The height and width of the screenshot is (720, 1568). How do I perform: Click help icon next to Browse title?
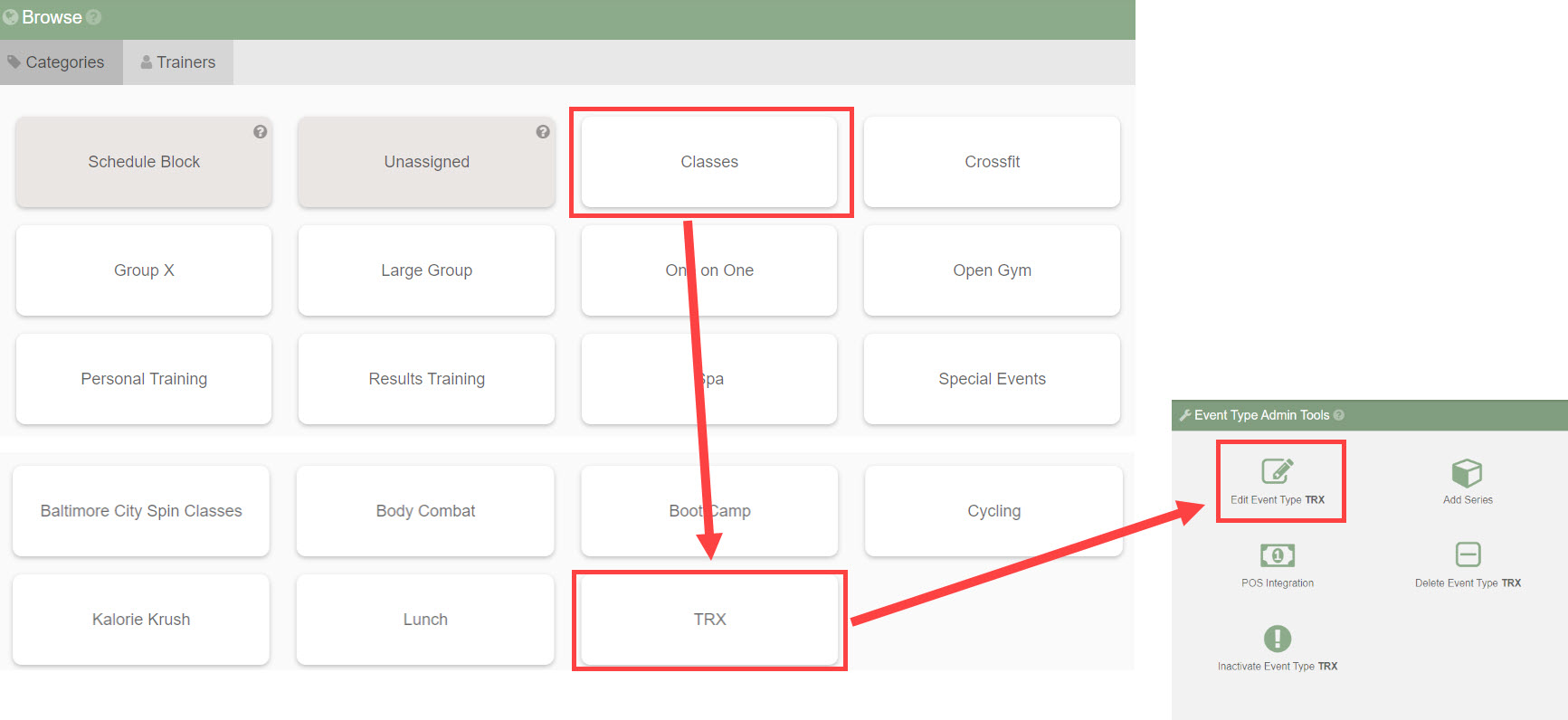(x=93, y=17)
